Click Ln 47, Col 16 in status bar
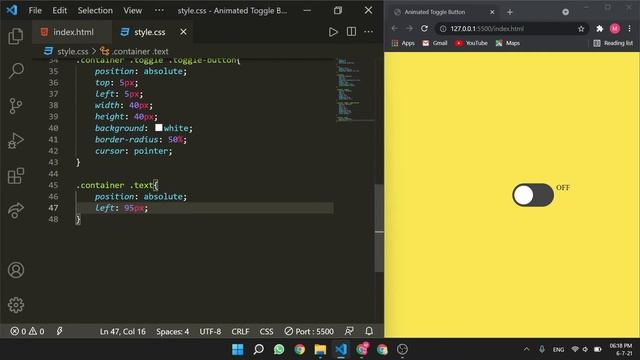 tap(122, 331)
